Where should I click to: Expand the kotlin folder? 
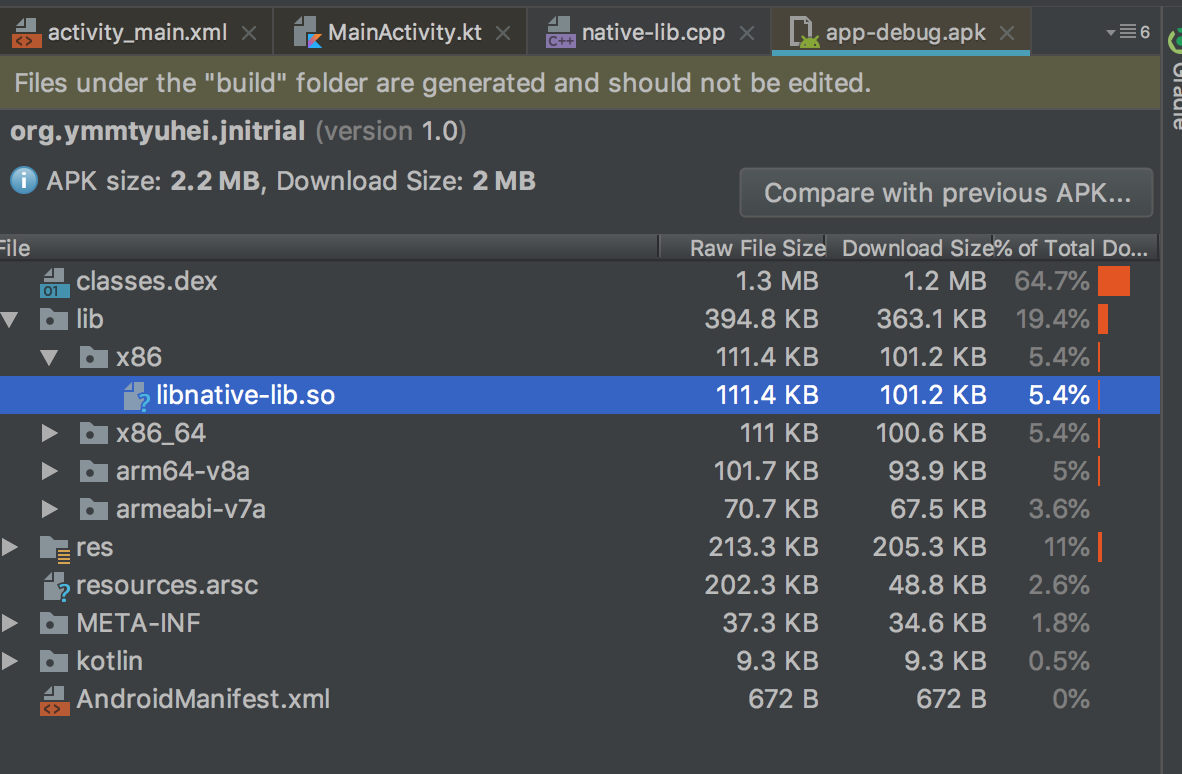[11, 661]
